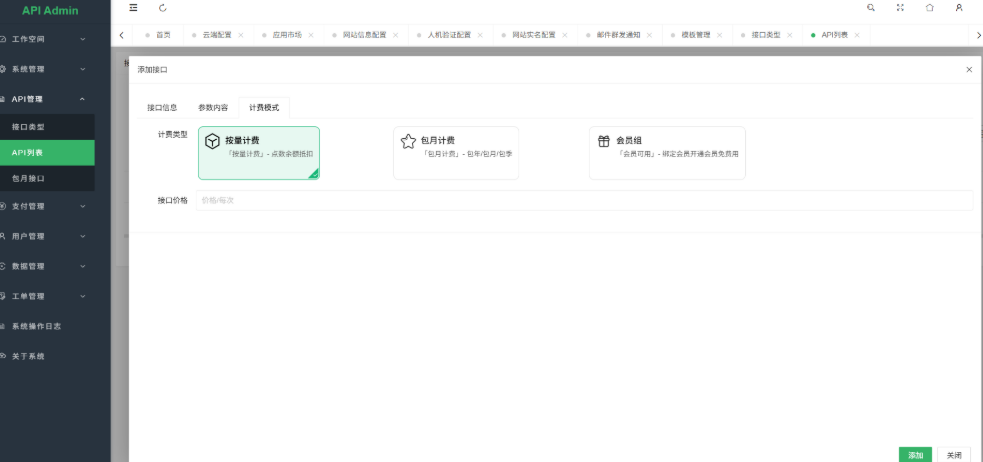Image resolution: width=983 pixels, height=462 pixels.
Task: Select 按量计费 billing type card
Action: pyautogui.click(x=259, y=153)
